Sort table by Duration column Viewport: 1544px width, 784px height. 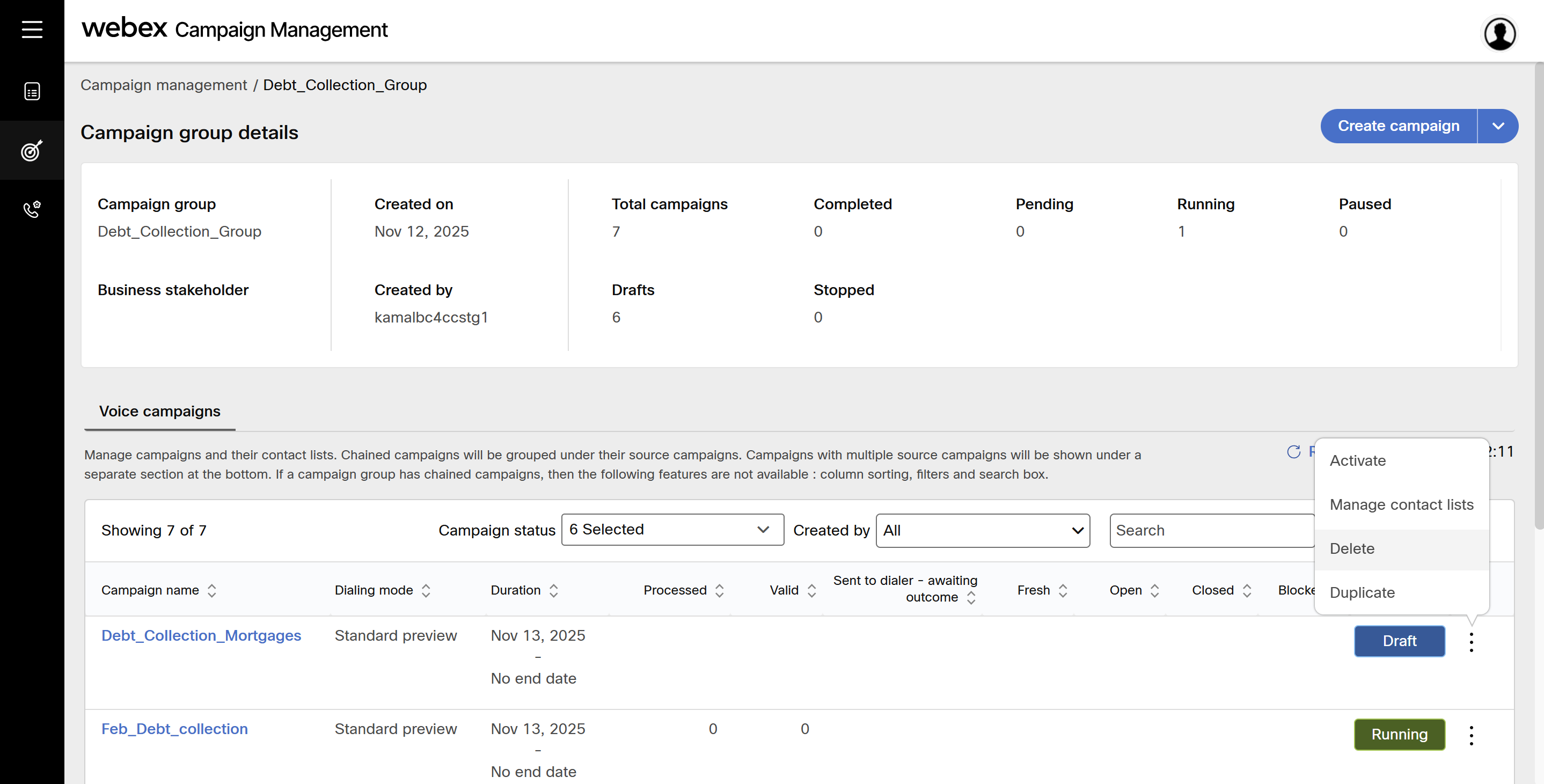(x=553, y=590)
